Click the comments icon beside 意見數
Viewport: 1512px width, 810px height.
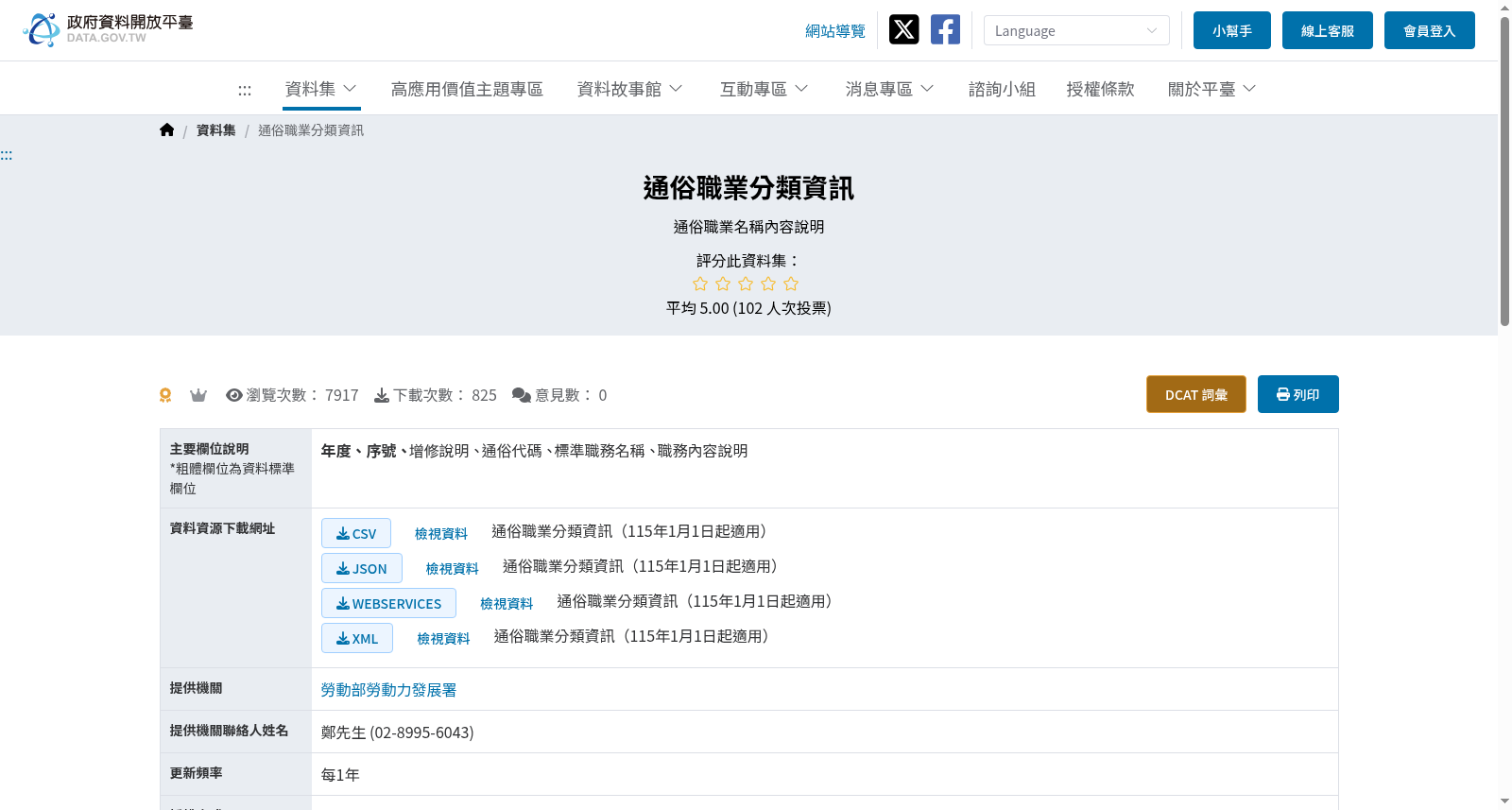coord(522,395)
